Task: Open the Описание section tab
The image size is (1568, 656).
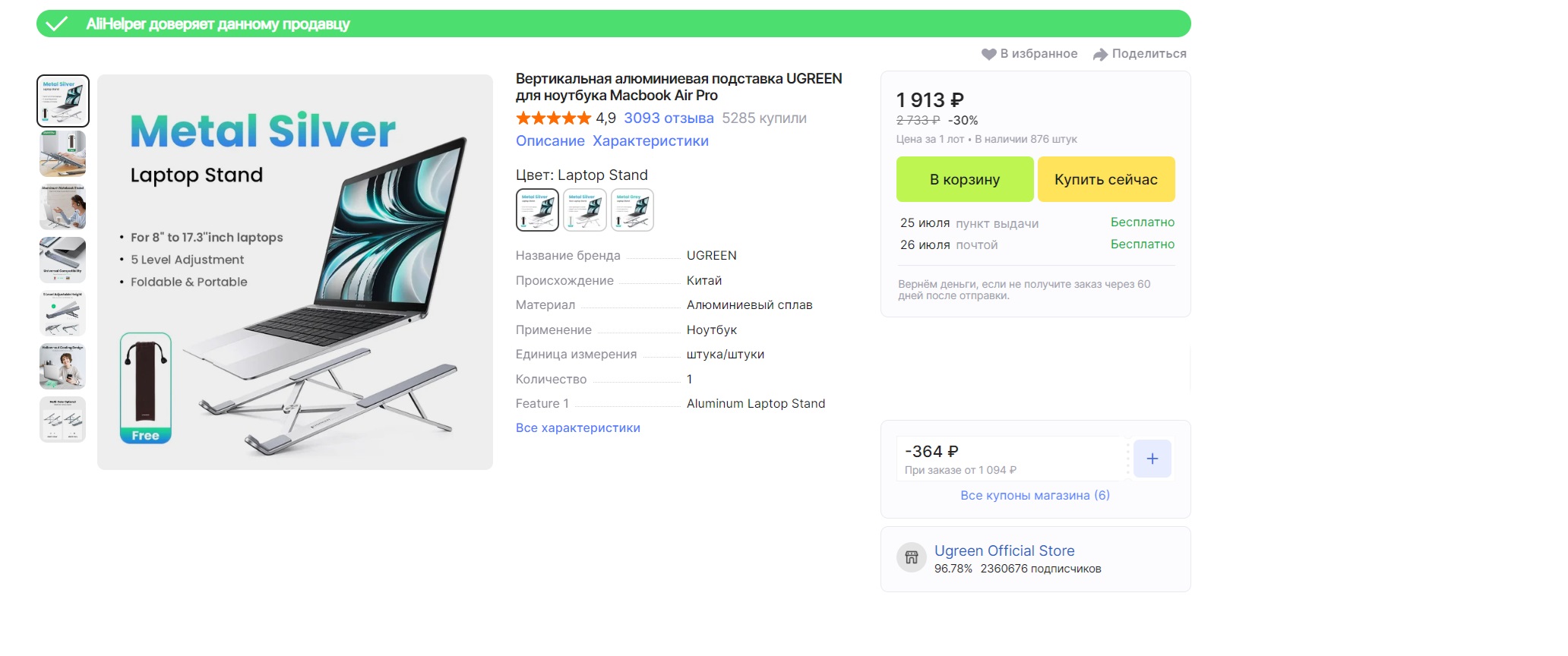Action: pos(550,141)
